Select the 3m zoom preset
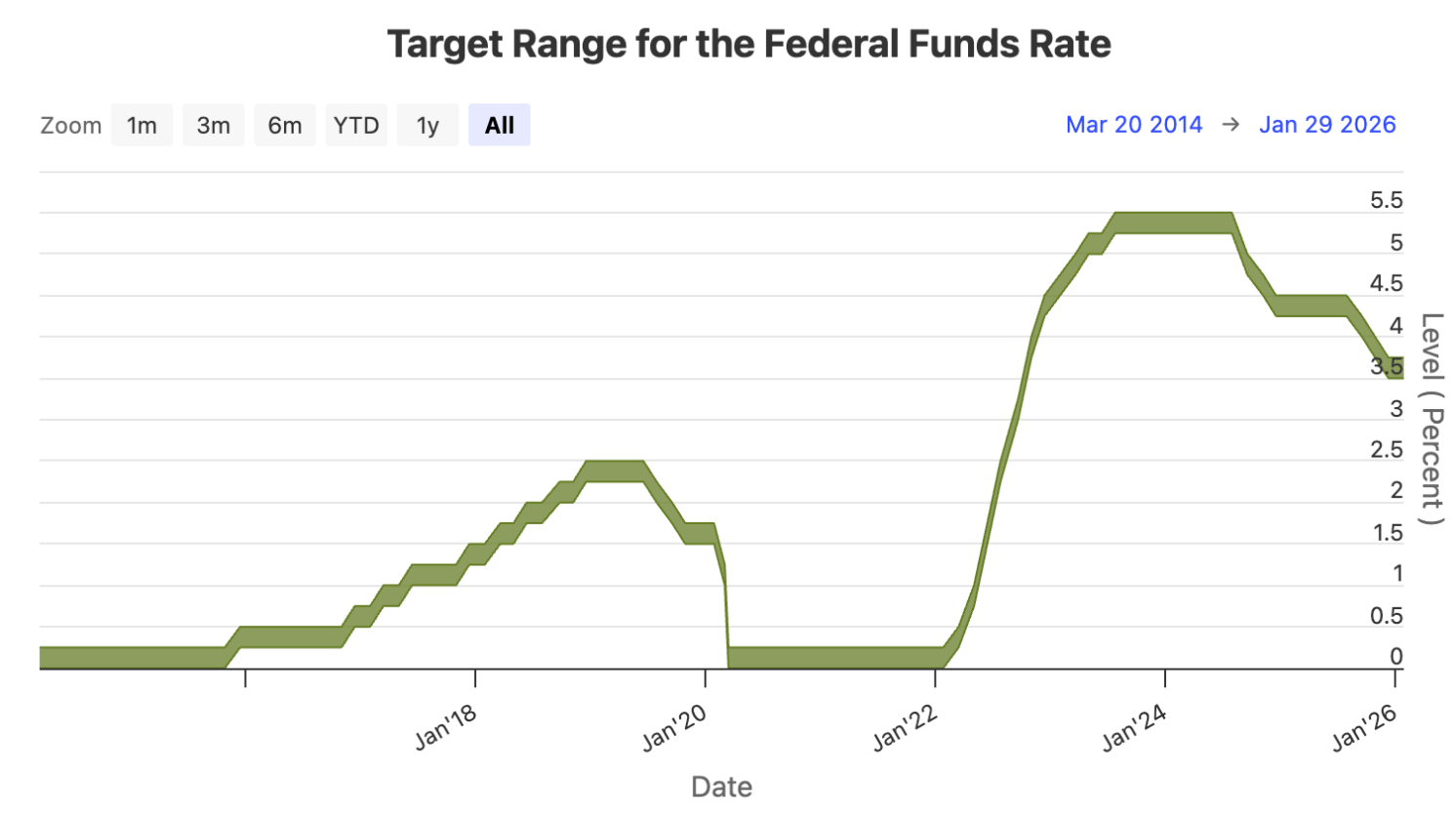 tap(213, 124)
